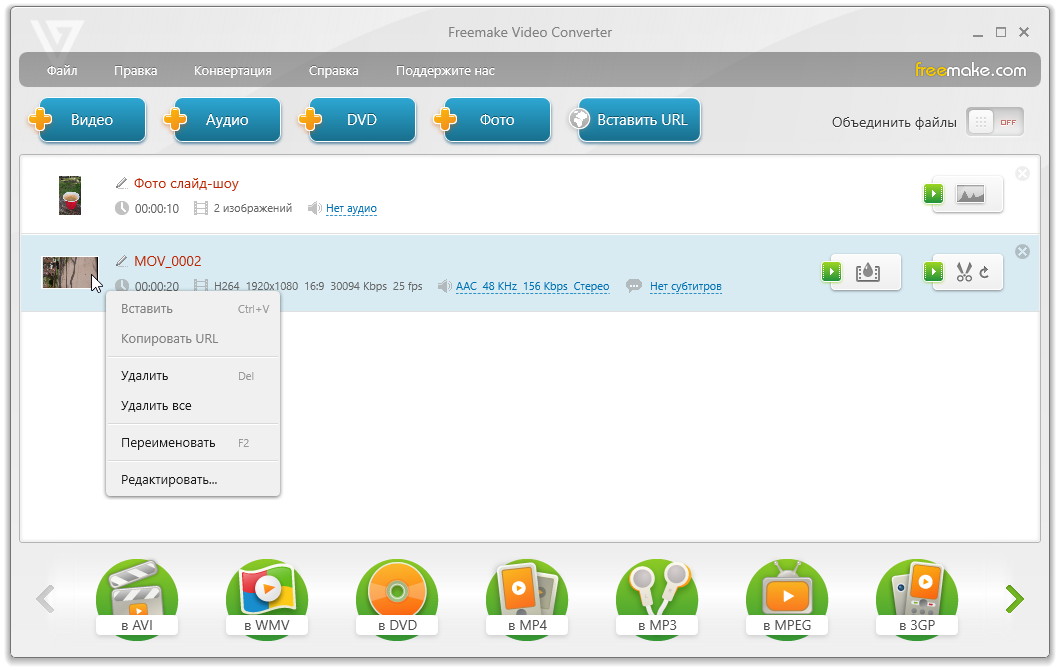Open cut and rotate editor for MOV_0002
Viewport: 1060px width, 670px height.
[x=970, y=272]
